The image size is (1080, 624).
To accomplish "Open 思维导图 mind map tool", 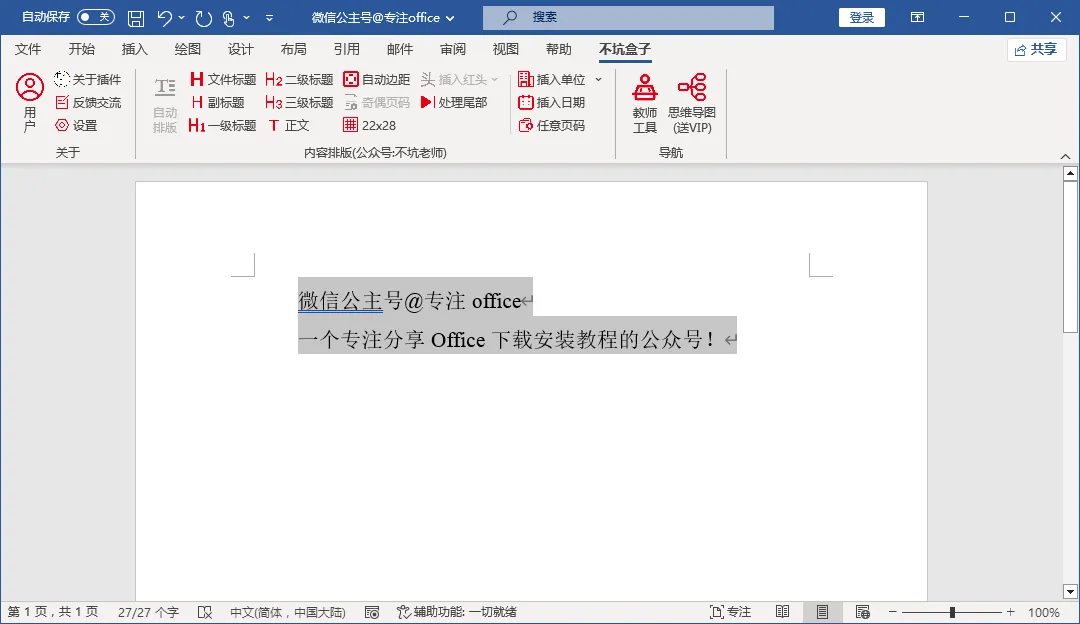I will click(692, 103).
